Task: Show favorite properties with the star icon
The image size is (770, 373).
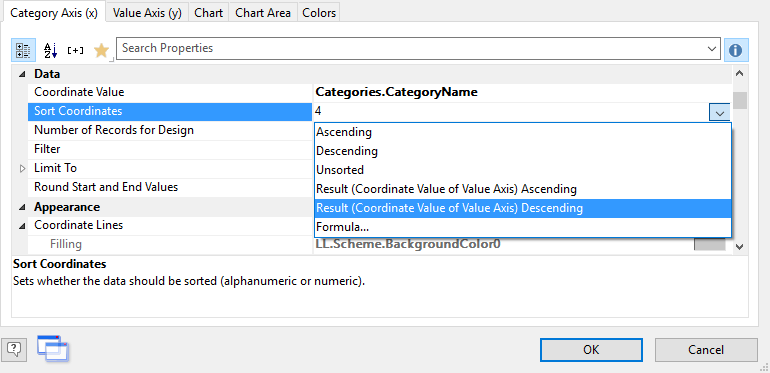Action: click(x=101, y=50)
